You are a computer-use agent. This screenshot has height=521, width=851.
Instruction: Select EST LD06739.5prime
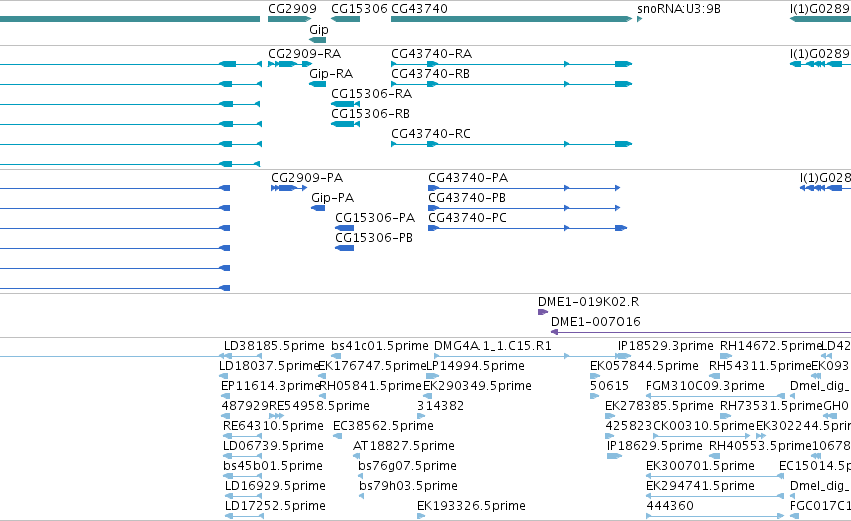[x=274, y=446]
